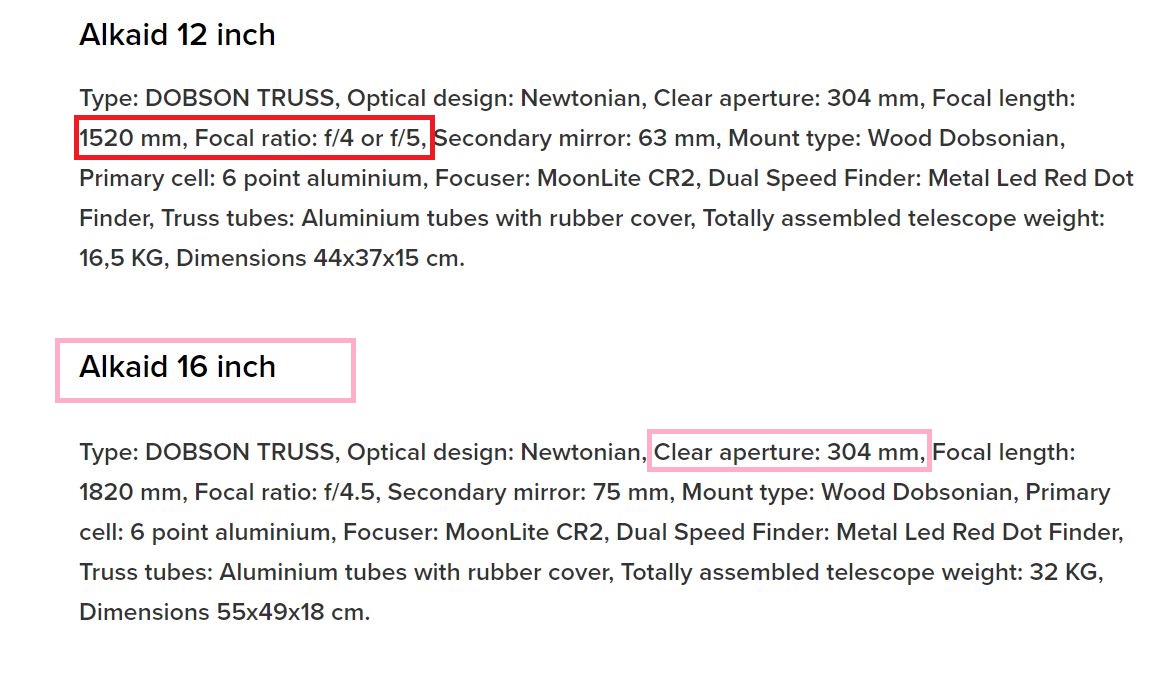Click Dimensions 55x49x18 cm text
Viewport: 1163px width, 693px height.
point(224,612)
